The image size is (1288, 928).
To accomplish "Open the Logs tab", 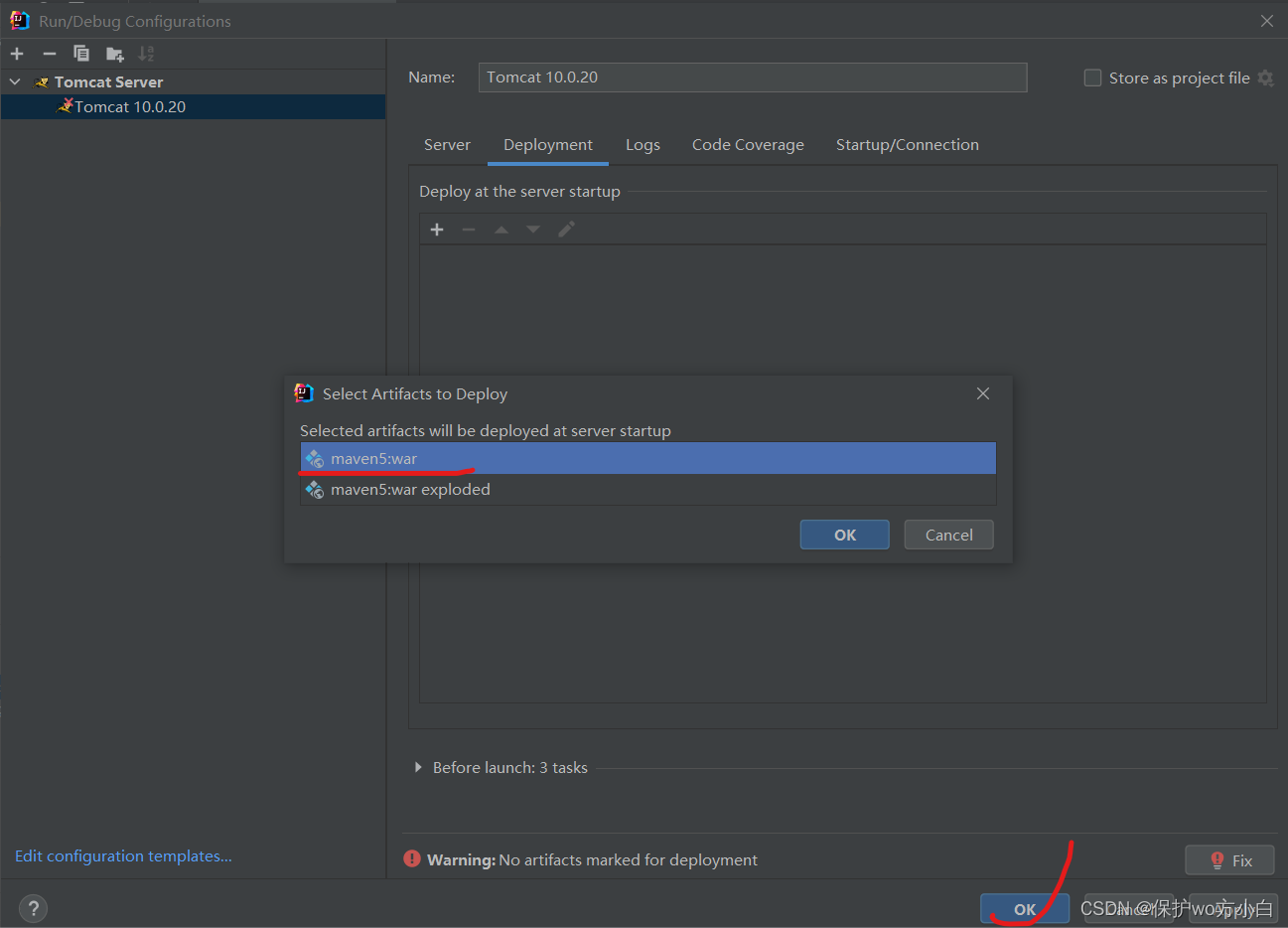I will [x=643, y=145].
